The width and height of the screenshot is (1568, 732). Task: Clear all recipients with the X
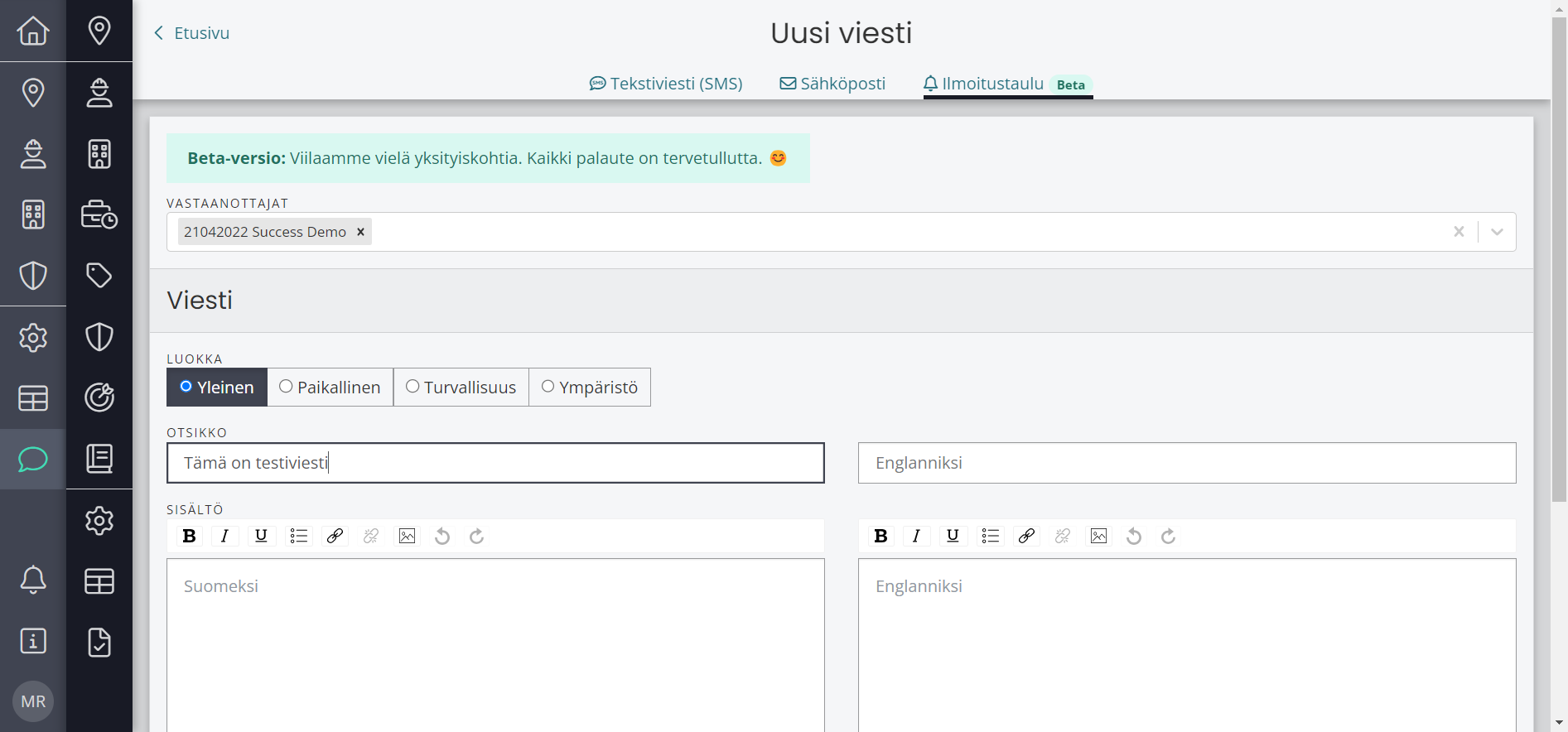coord(1459,232)
